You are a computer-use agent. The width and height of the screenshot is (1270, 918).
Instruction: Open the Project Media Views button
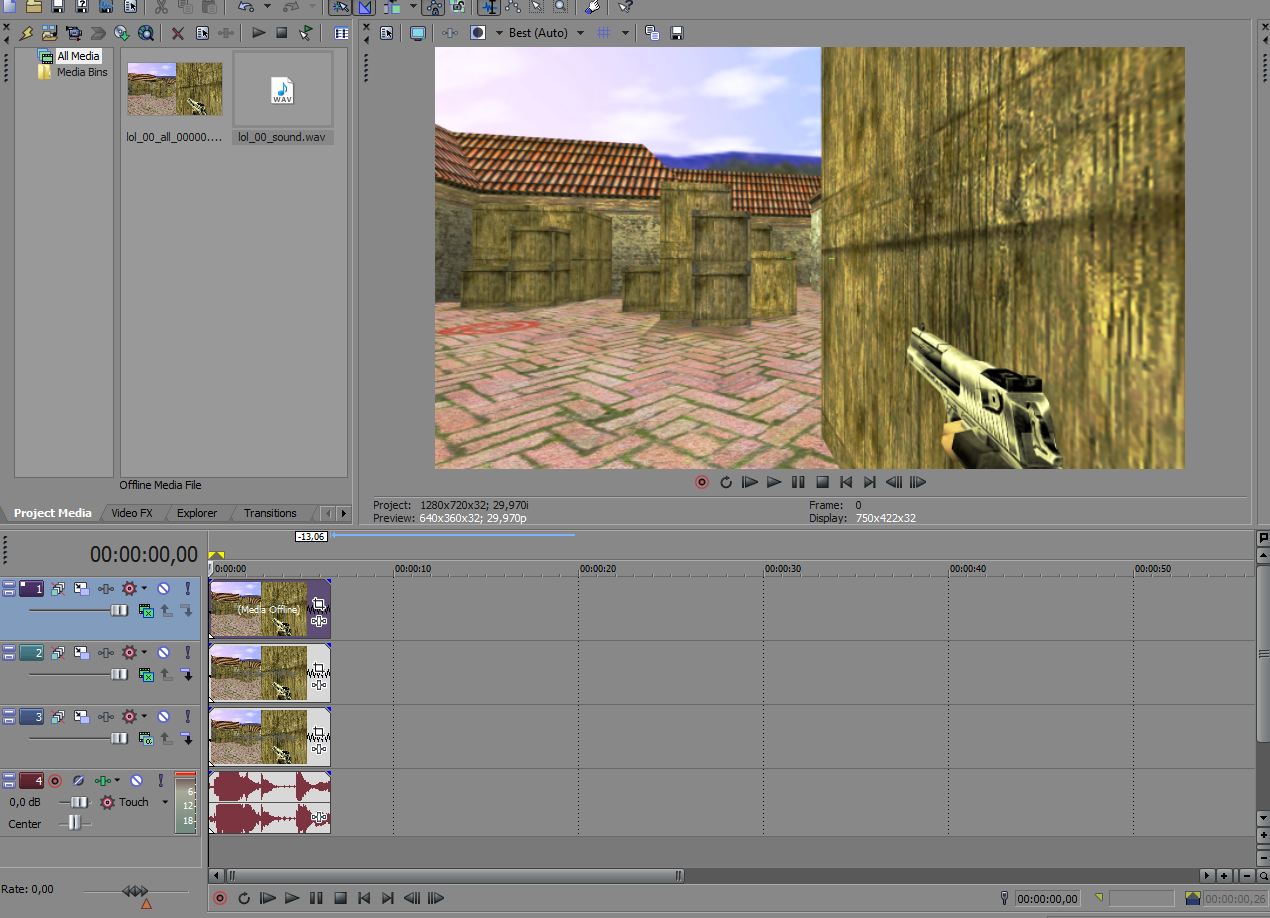[341, 33]
